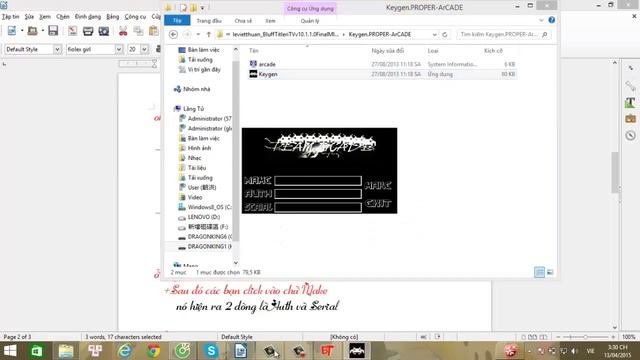Click the Cut scissors icon in Writer
640x360 pixels.
click(123, 31)
